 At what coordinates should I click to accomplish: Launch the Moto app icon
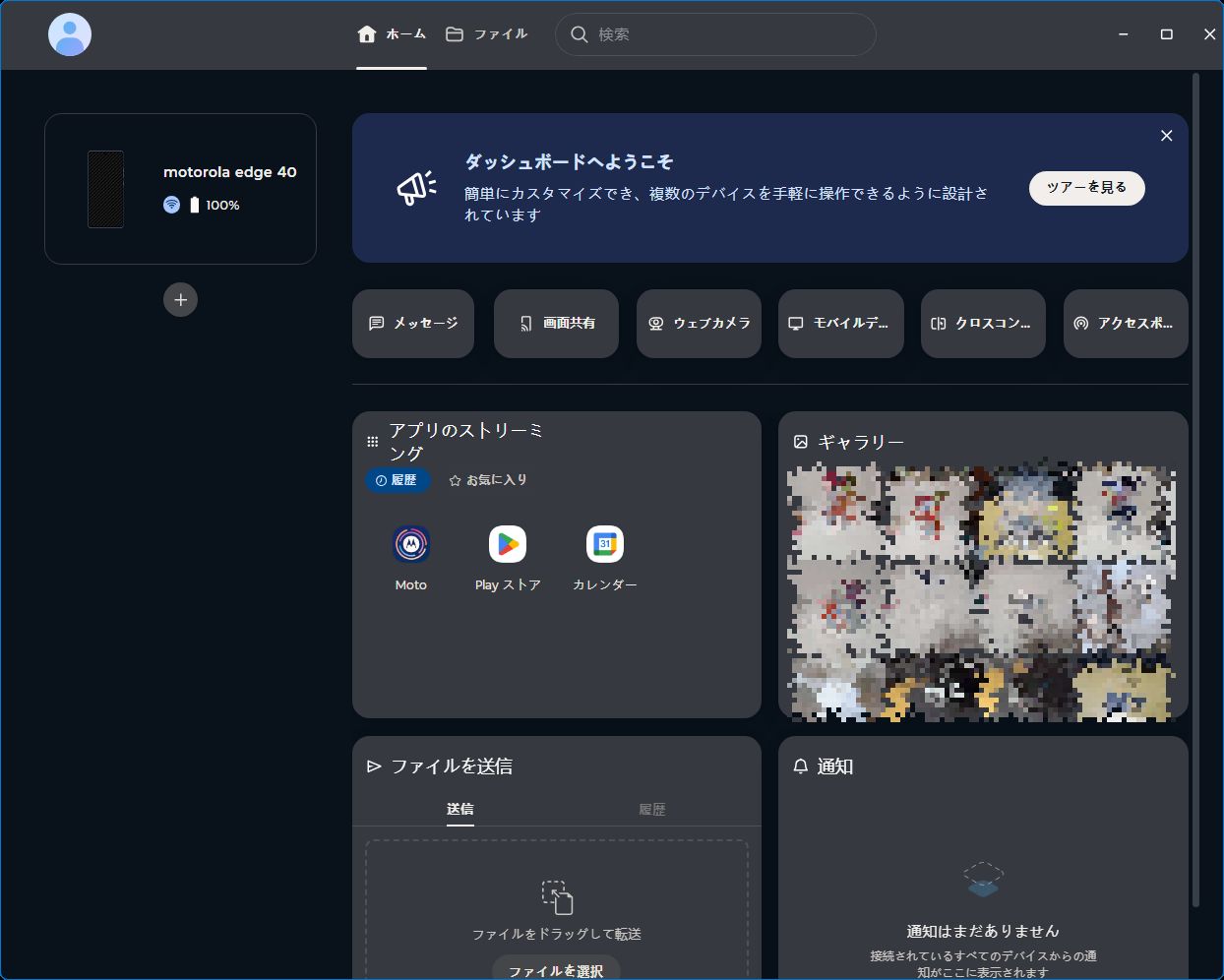click(411, 545)
